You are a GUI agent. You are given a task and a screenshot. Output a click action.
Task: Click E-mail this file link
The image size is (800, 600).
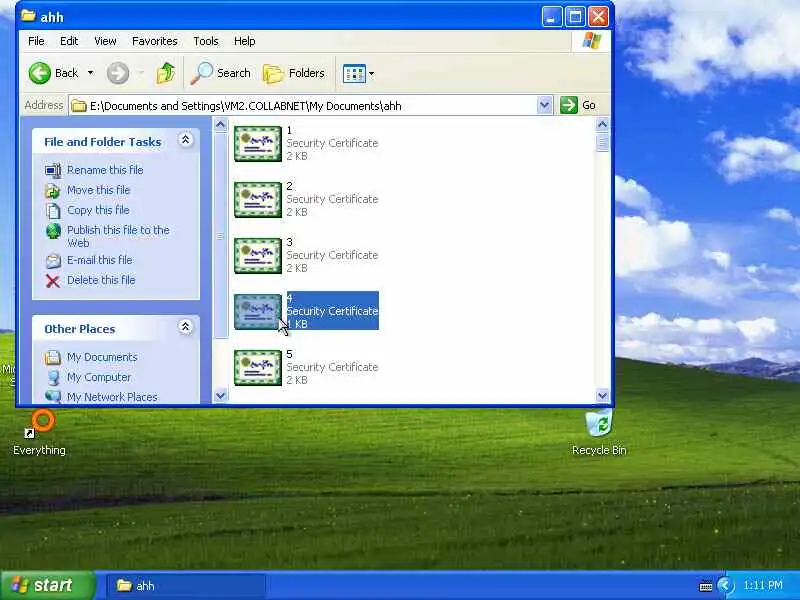point(99,260)
